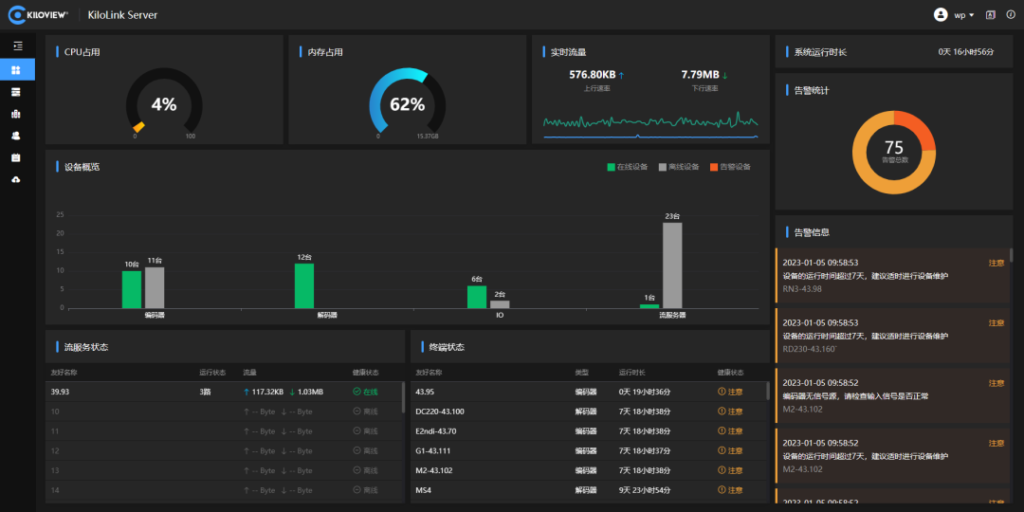
Task: Click the alarm info panel scrollbar
Action: click(x=1012, y=255)
